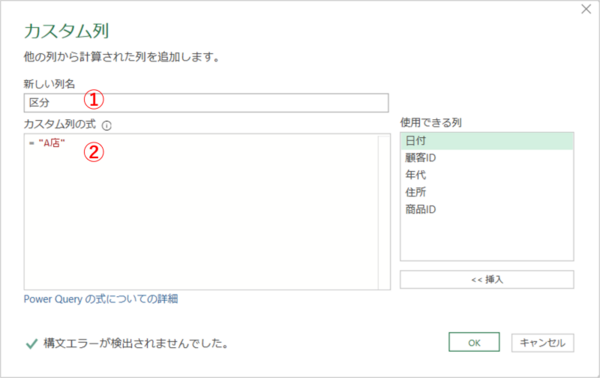Select 顧客ID in the available columns list

pos(487,158)
